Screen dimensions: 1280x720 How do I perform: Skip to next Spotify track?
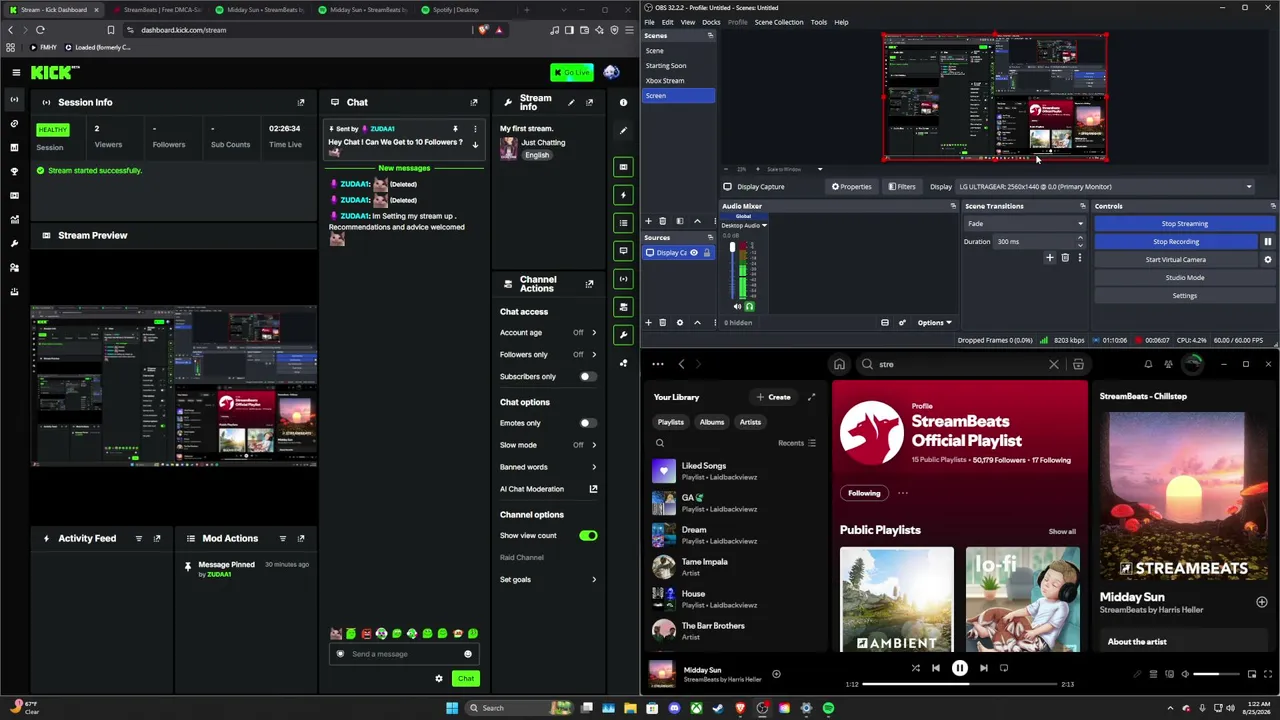(x=983, y=668)
